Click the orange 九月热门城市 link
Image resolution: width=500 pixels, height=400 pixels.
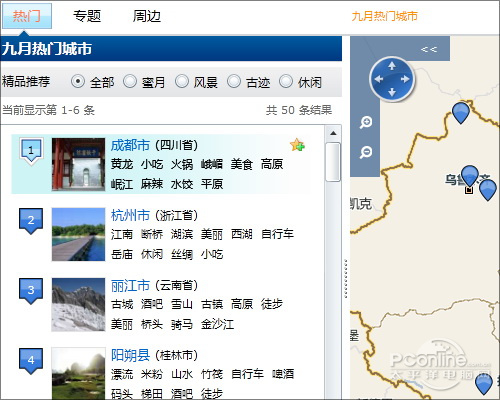[x=385, y=16]
